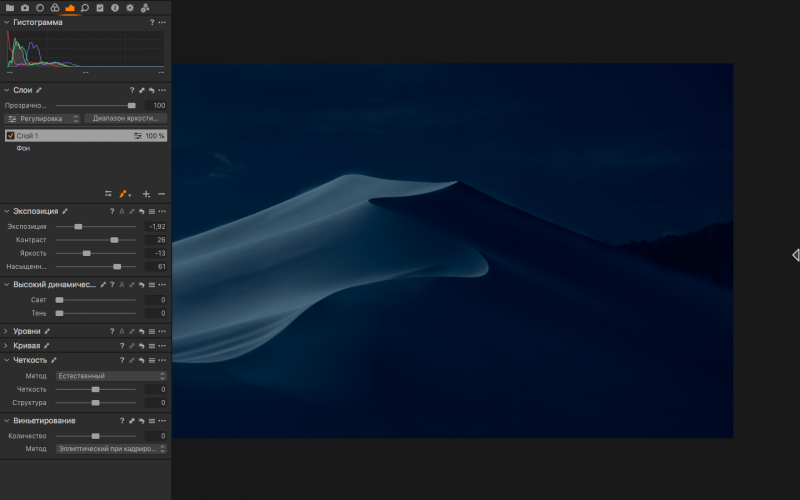Click the delete layer minus icon
800x500 pixels.
tap(162, 194)
